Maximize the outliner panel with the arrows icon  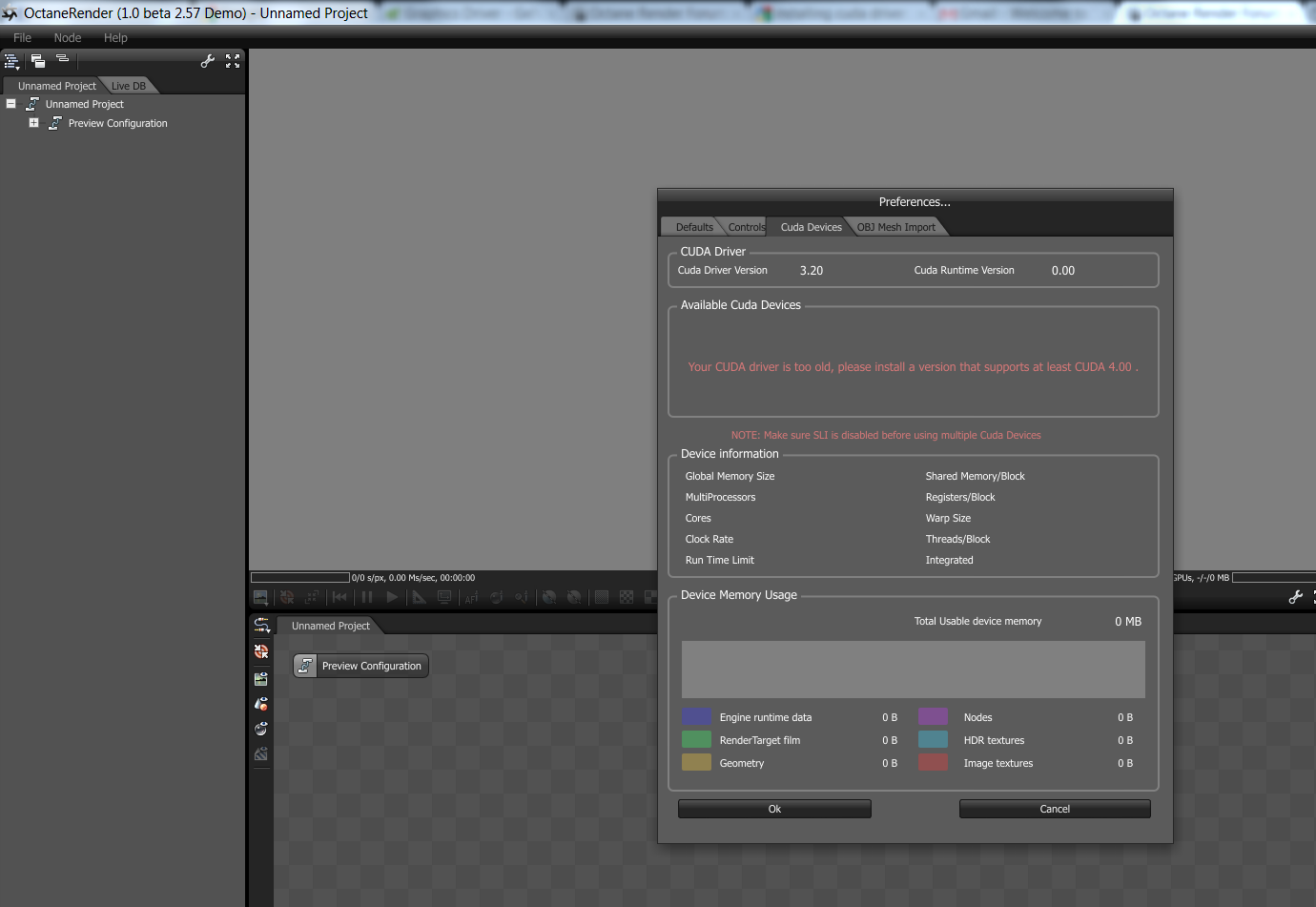pyautogui.click(x=233, y=61)
